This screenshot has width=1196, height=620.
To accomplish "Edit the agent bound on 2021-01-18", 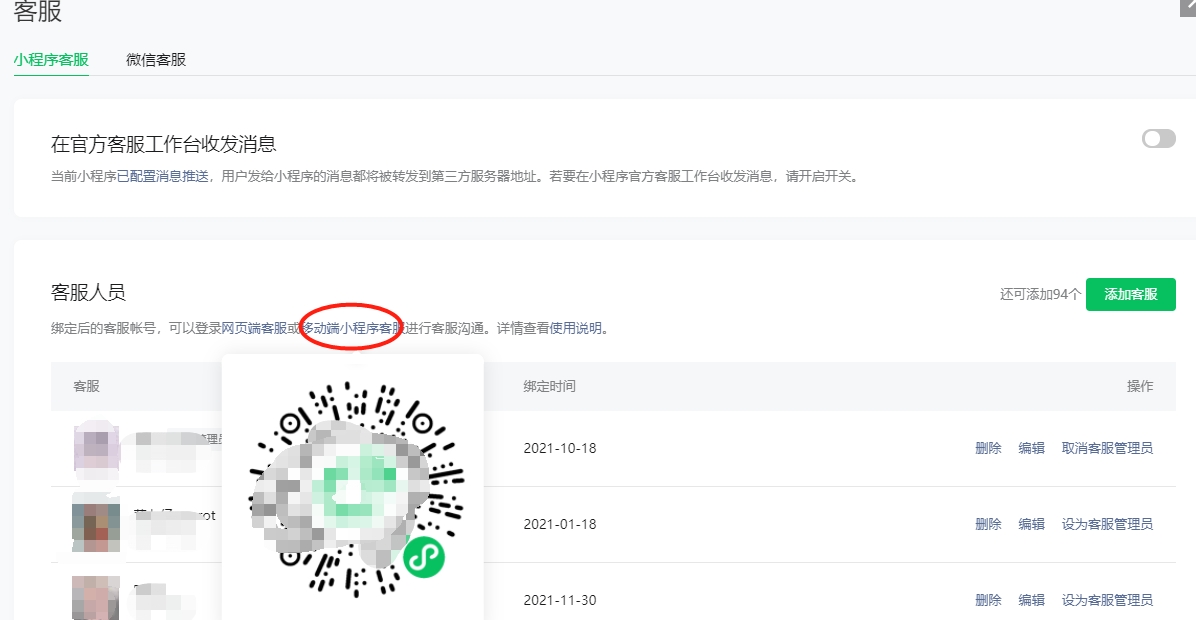I will click(x=1031, y=524).
